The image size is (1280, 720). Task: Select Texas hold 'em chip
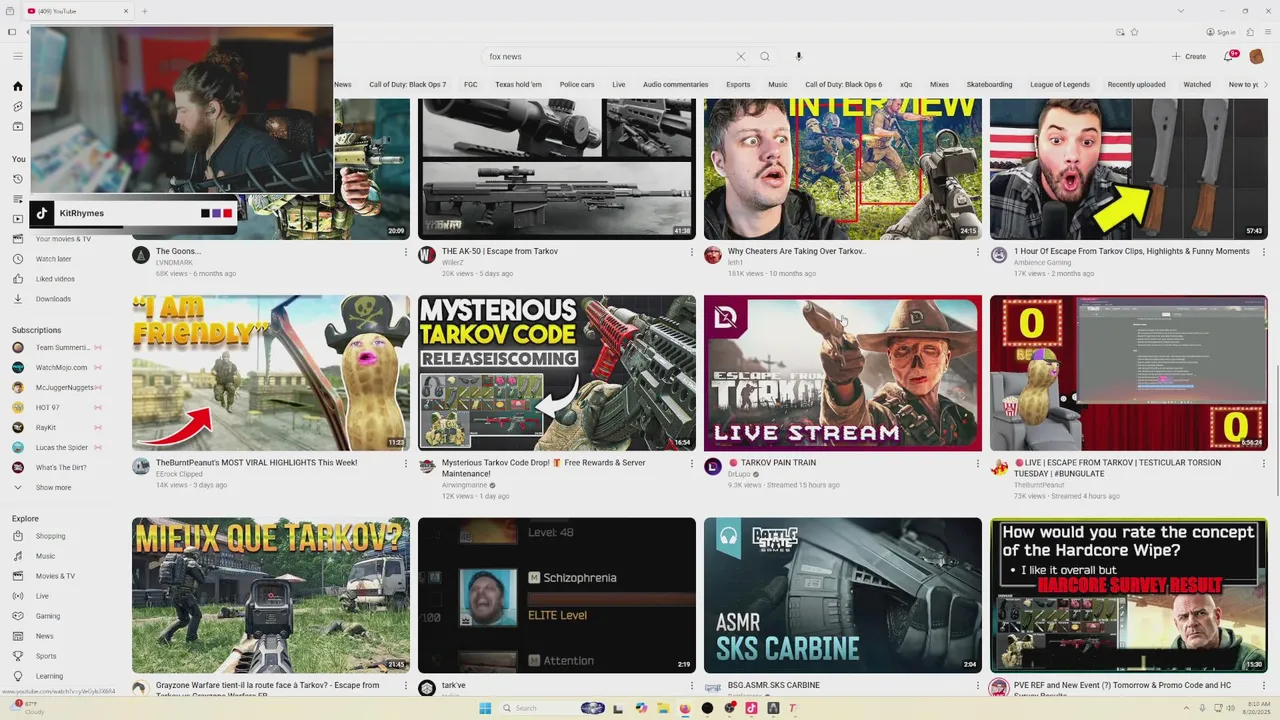(518, 85)
